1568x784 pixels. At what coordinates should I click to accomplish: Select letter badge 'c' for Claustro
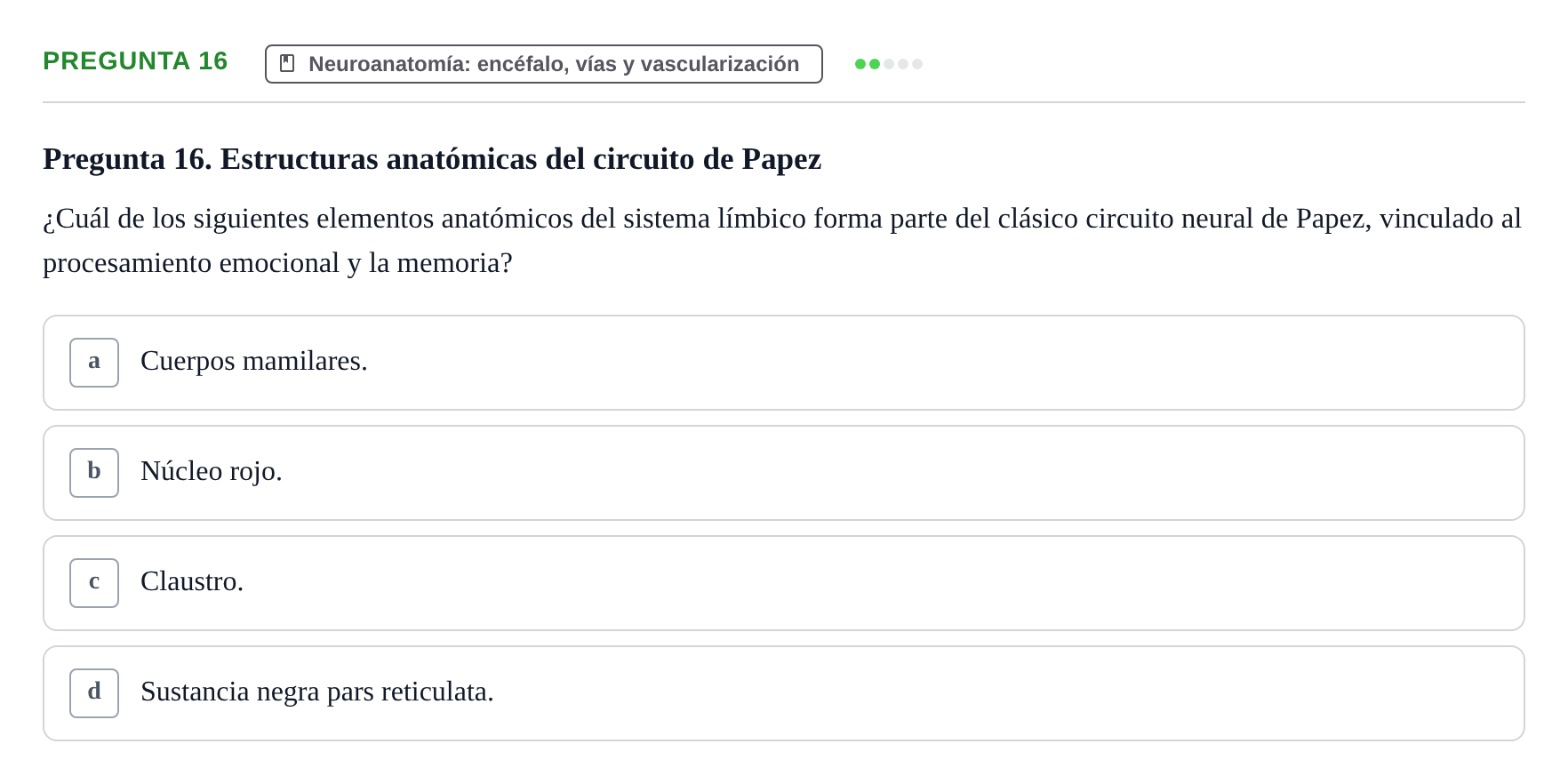94,583
